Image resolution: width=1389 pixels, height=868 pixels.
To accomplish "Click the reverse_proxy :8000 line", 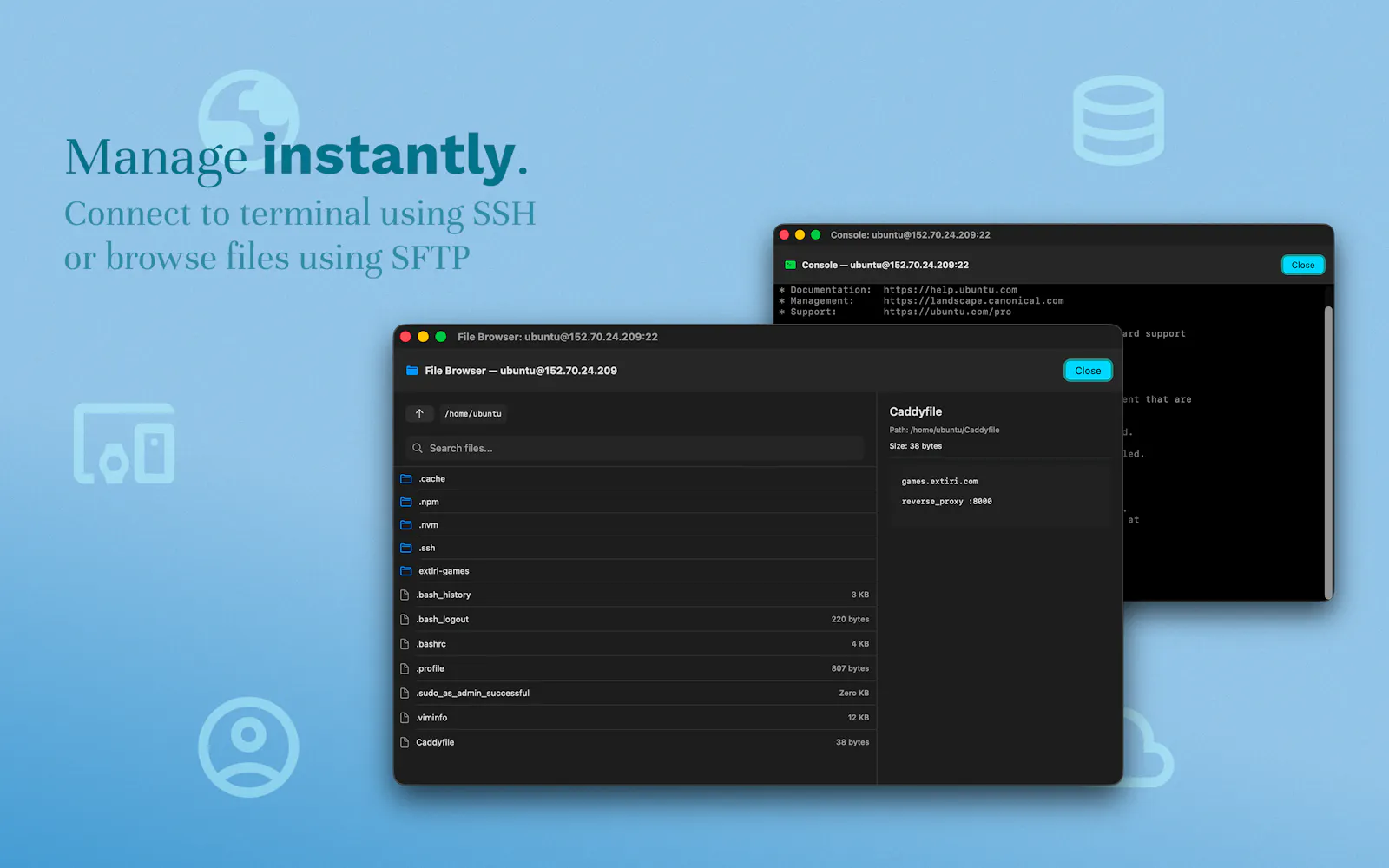I will click(x=946, y=501).
